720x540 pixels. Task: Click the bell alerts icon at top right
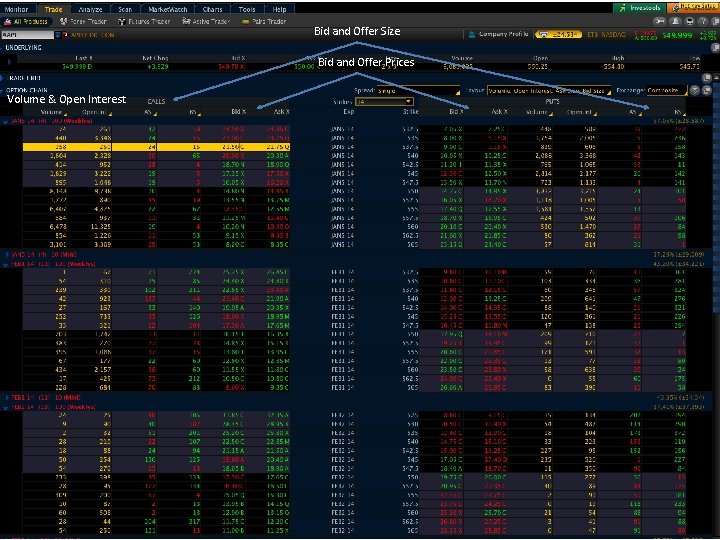tap(675, 21)
